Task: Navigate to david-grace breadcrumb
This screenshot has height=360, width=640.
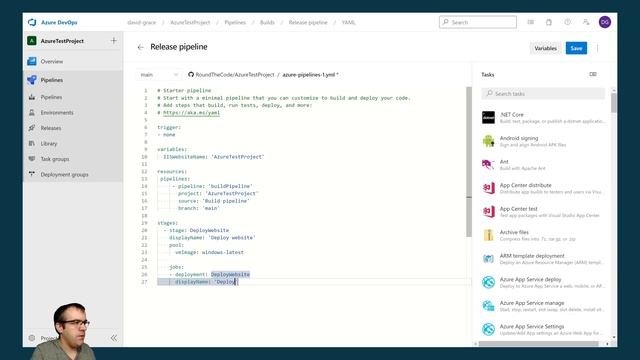Action: pyautogui.click(x=141, y=22)
